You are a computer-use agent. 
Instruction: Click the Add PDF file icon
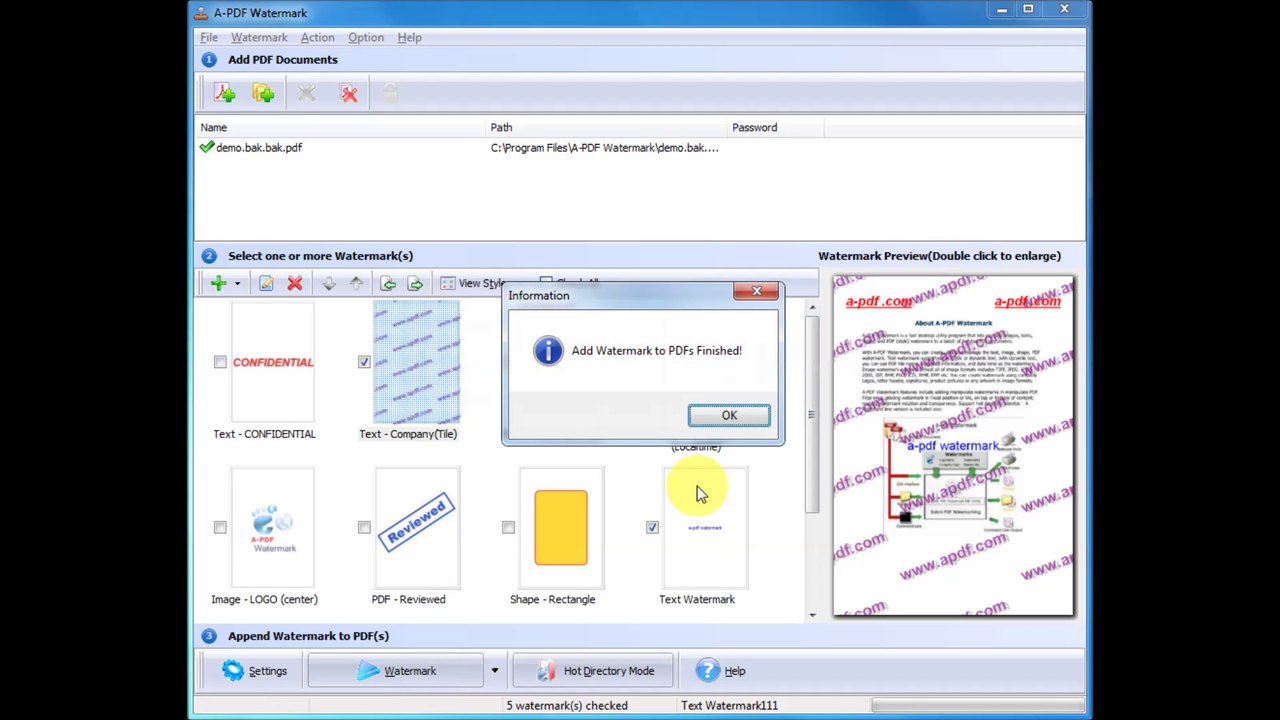pyautogui.click(x=224, y=93)
